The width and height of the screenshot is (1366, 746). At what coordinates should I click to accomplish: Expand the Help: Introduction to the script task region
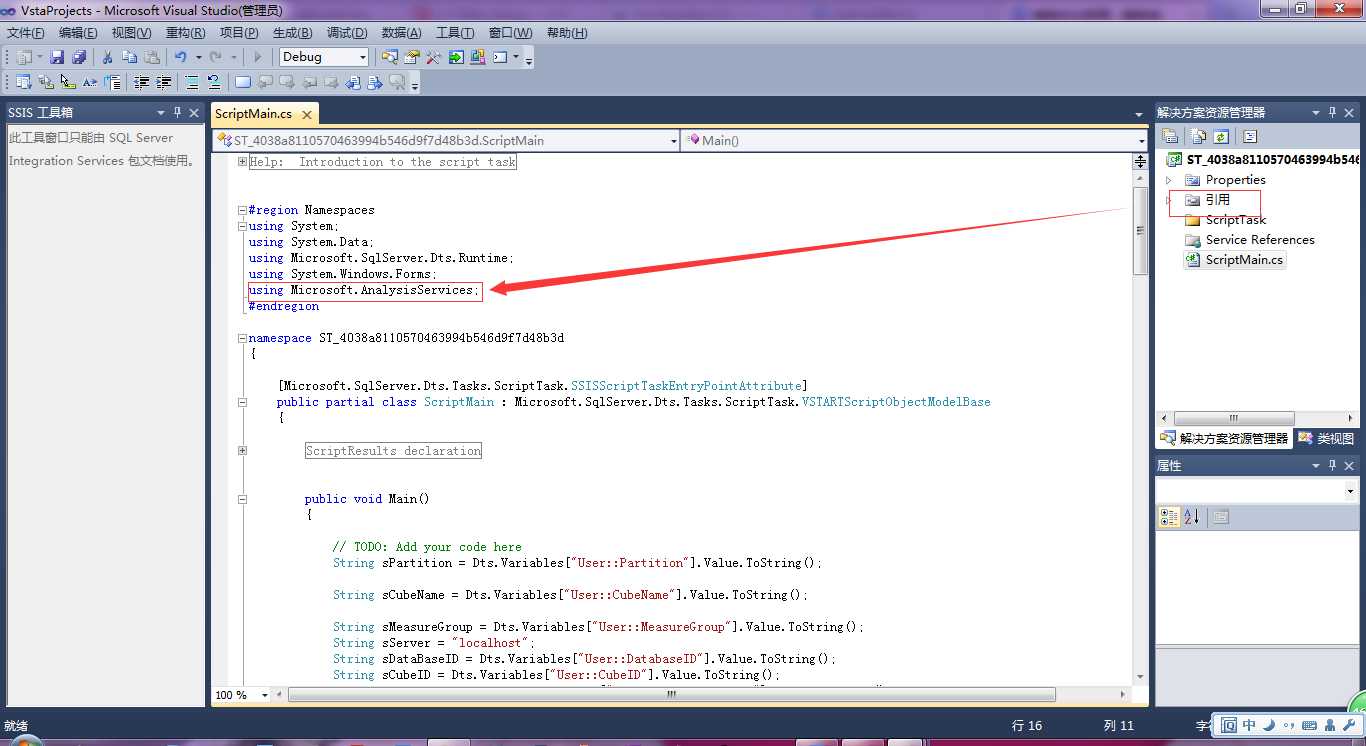pyautogui.click(x=242, y=162)
